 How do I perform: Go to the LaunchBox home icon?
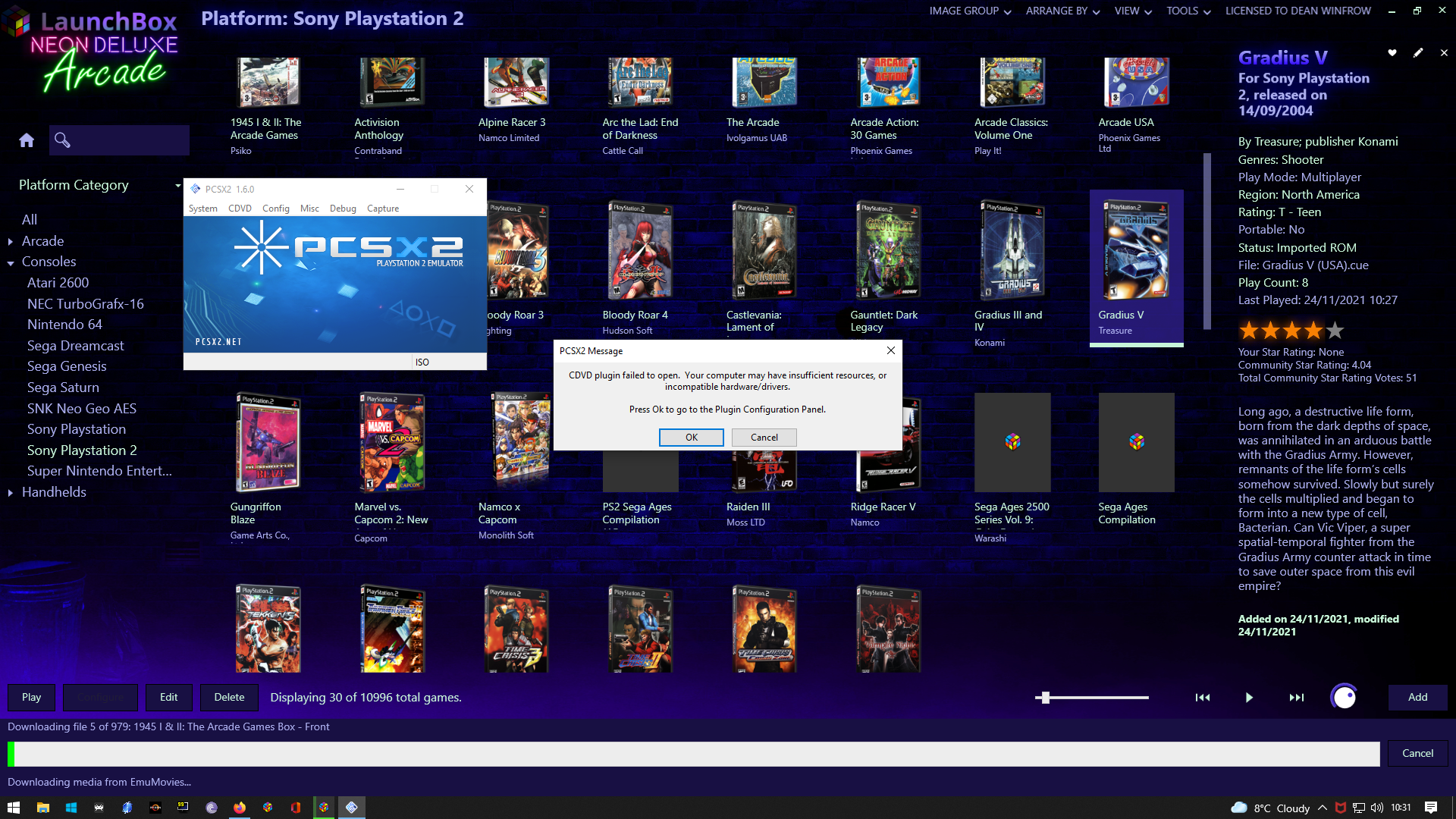(27, 140)
